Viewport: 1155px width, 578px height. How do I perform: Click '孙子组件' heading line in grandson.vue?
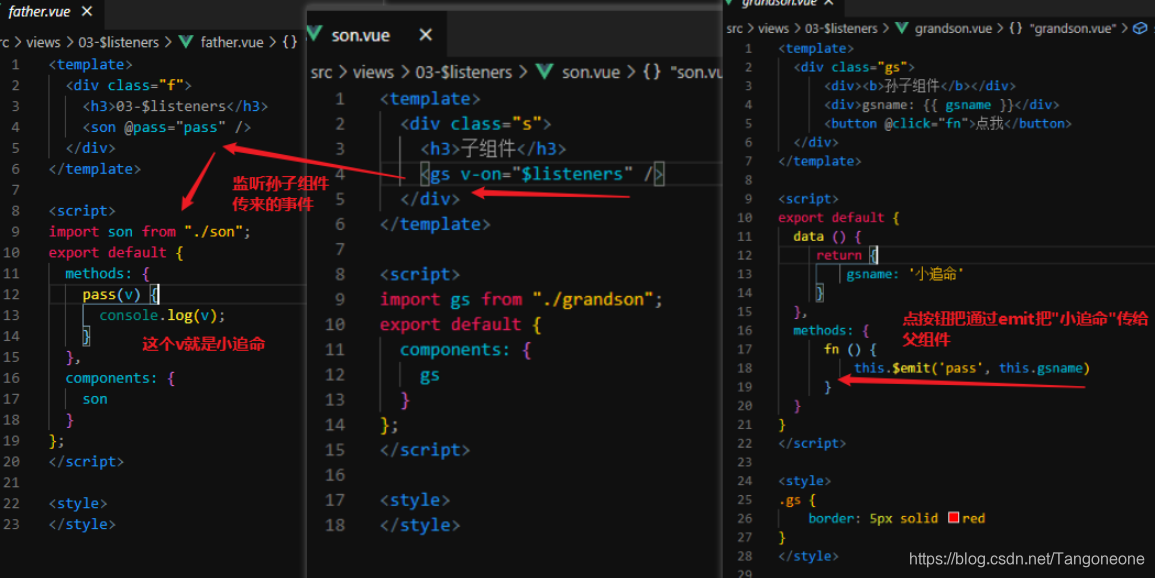coord(920,85)
